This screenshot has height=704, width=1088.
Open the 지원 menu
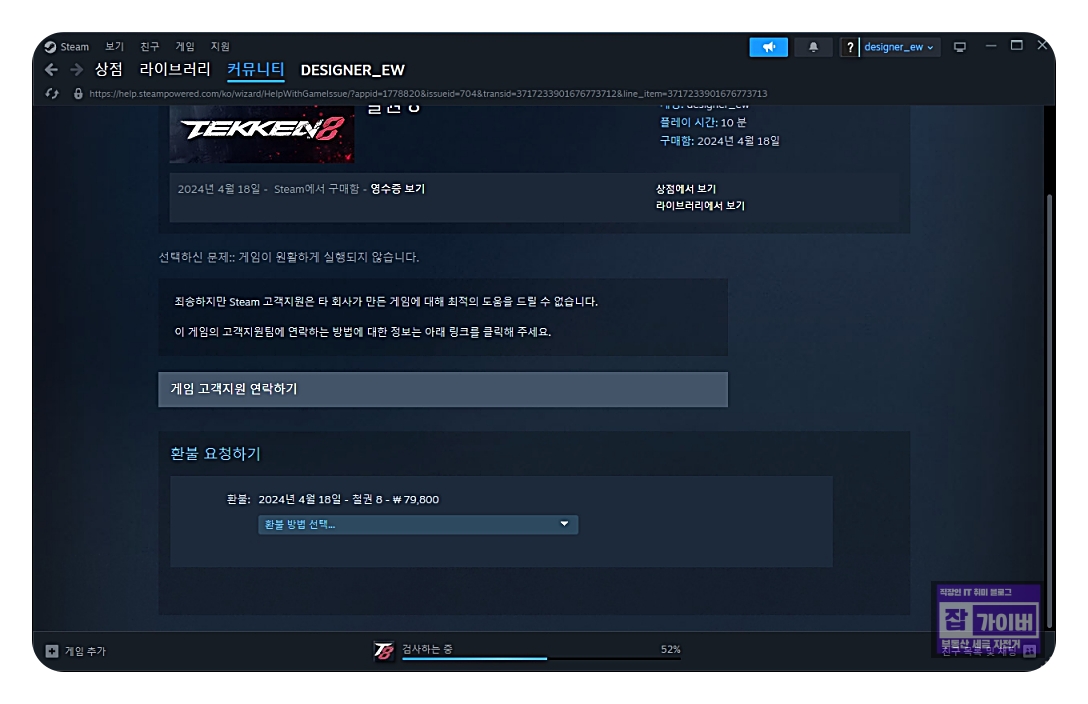(x=220, y=46)
